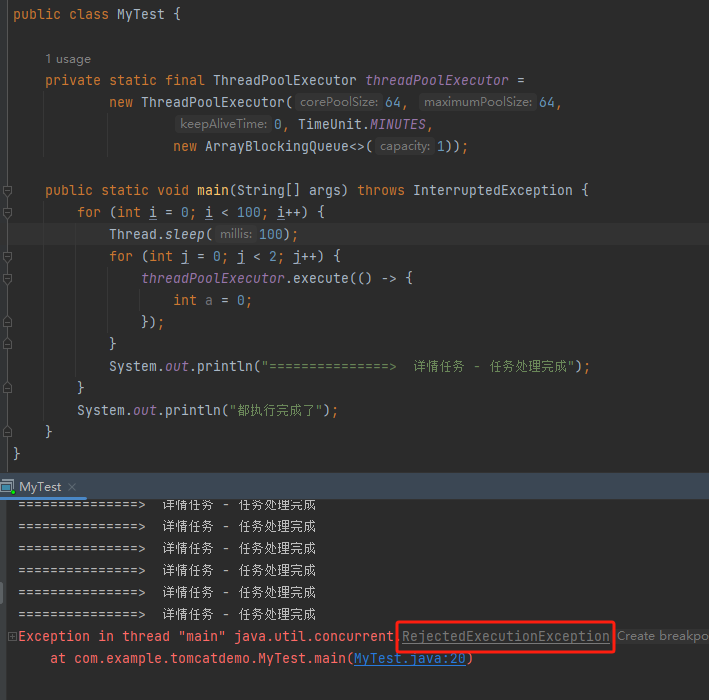Open the RejectedExecutionException link
This screenshot has height=700, width=709.
[x=506, y=636]
